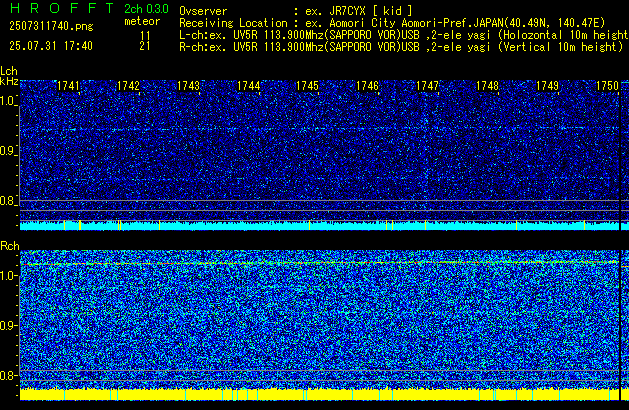The image size is (629, 410).
Task: Click the 1747 time marker
Action: pyautogui.click(x=428, y=86)
